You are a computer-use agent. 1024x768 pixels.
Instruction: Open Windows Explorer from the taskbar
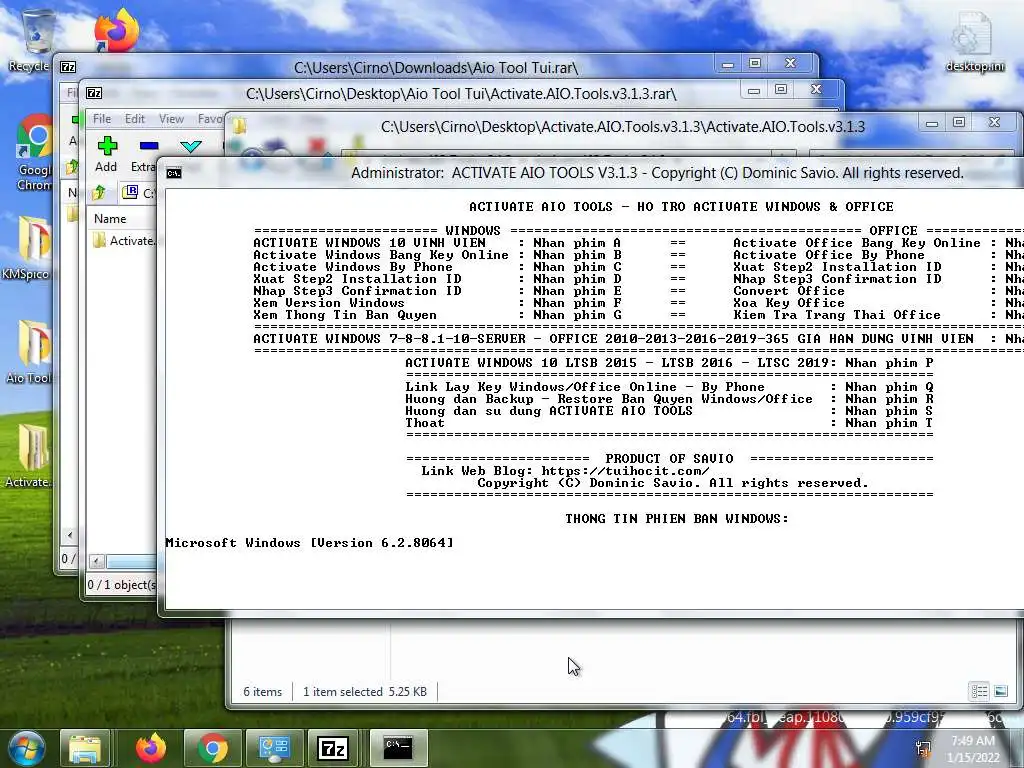85,748
